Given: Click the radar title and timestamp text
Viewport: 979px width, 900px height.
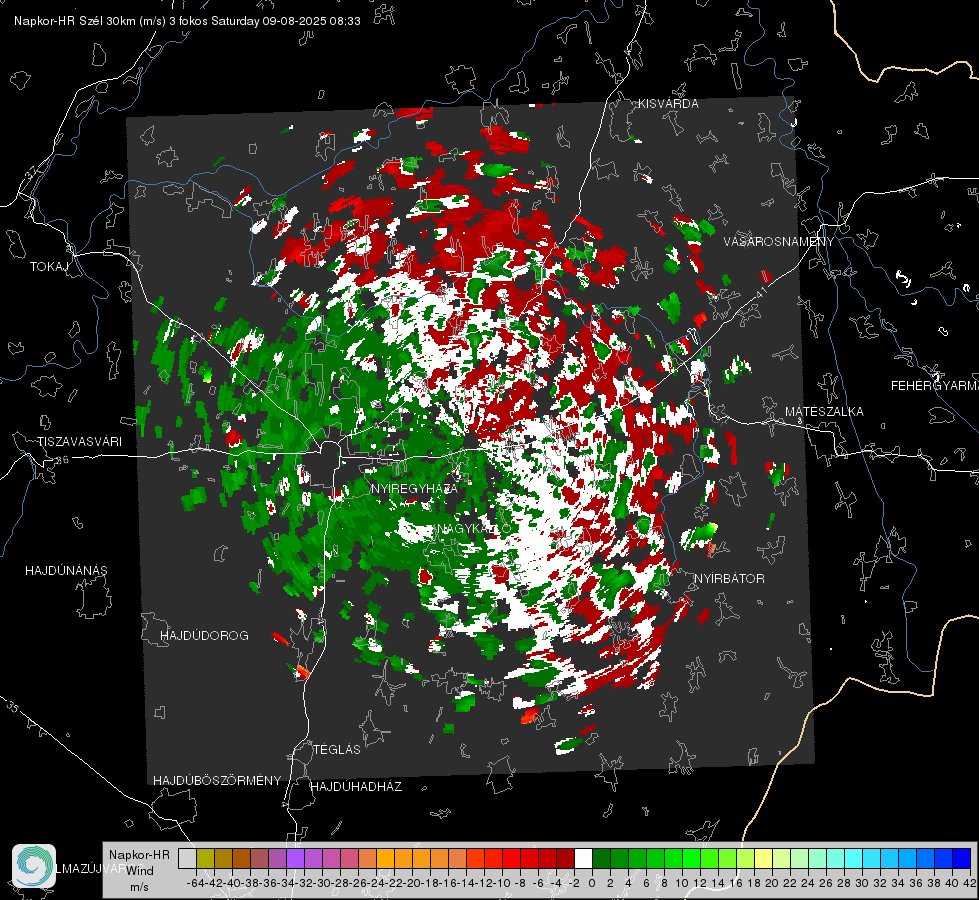Looking at the screenshot, I should [x=187, y=21].
